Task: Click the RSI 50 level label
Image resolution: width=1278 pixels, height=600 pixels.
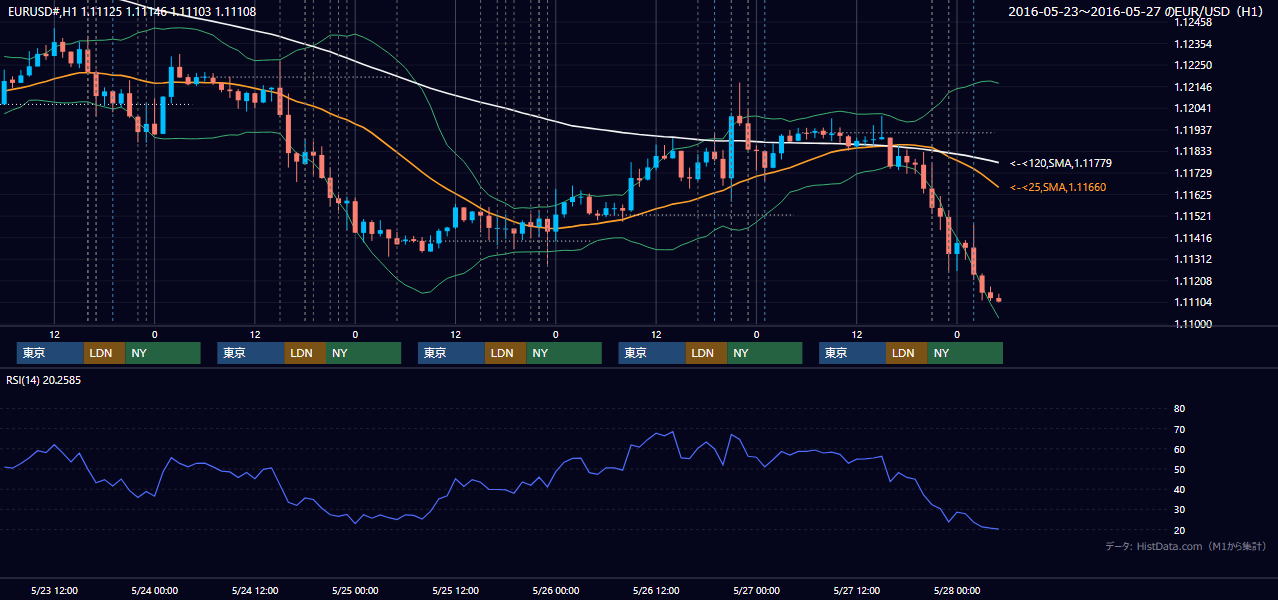Action: (1179, 469)
